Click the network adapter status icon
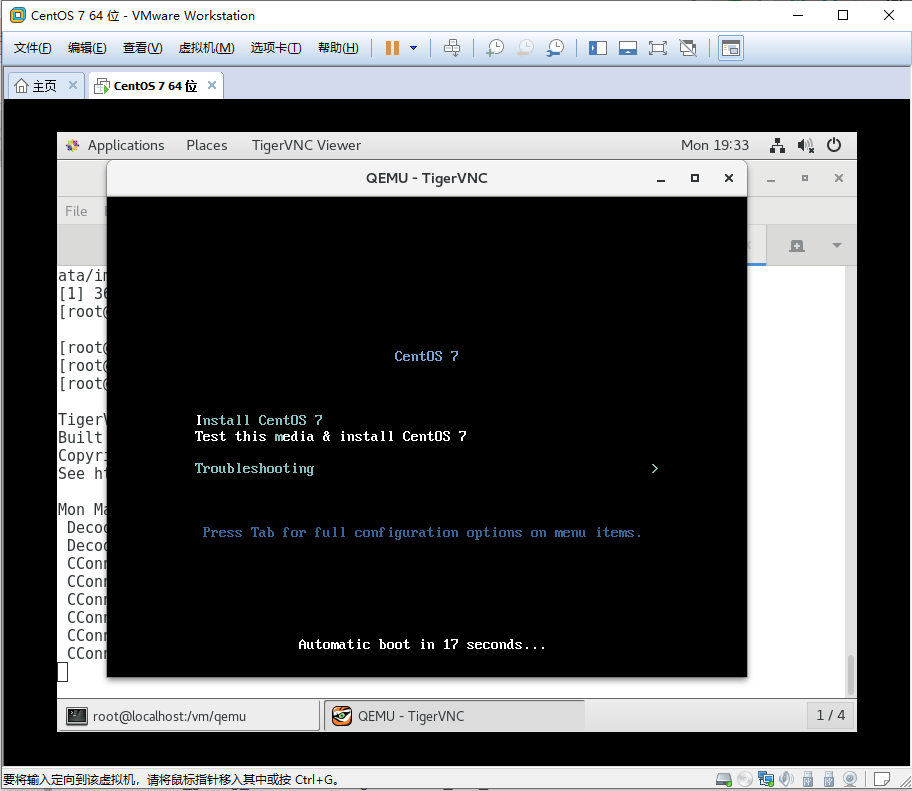Screen dimensions: 912x791 point(766,779)
